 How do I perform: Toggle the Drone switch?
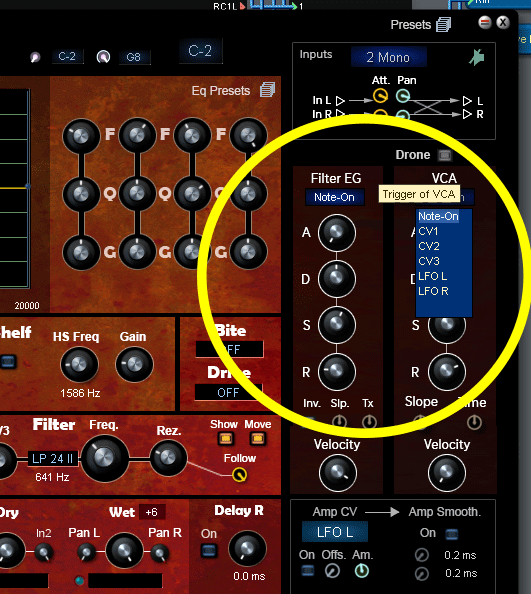click(445, 155)
